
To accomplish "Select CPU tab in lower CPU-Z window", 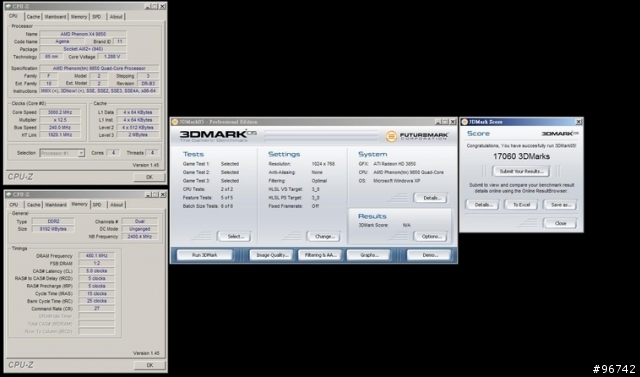I will (x=14, y=205).
